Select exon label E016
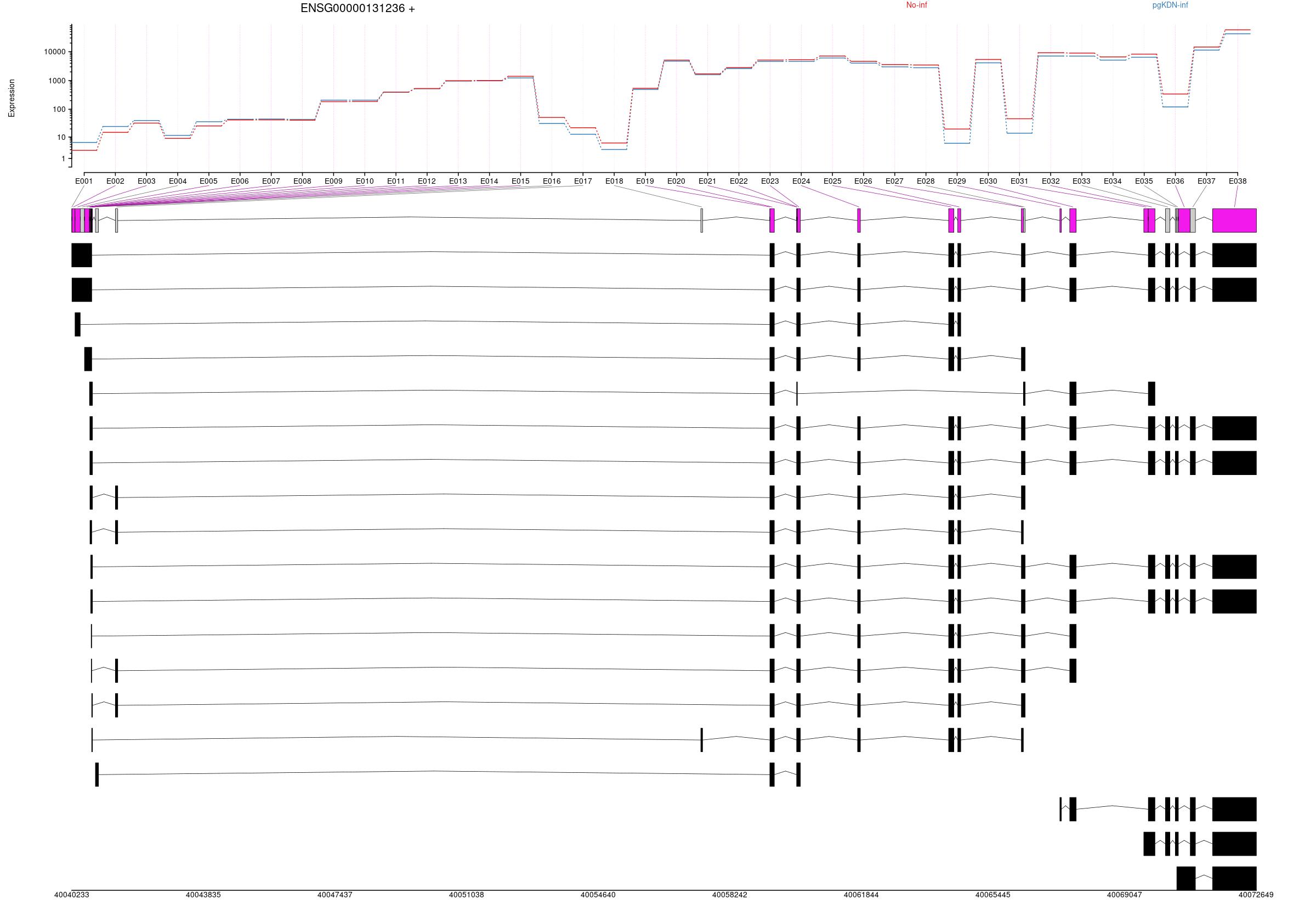Screen dimensions: 1316x905 coord(552,182)
